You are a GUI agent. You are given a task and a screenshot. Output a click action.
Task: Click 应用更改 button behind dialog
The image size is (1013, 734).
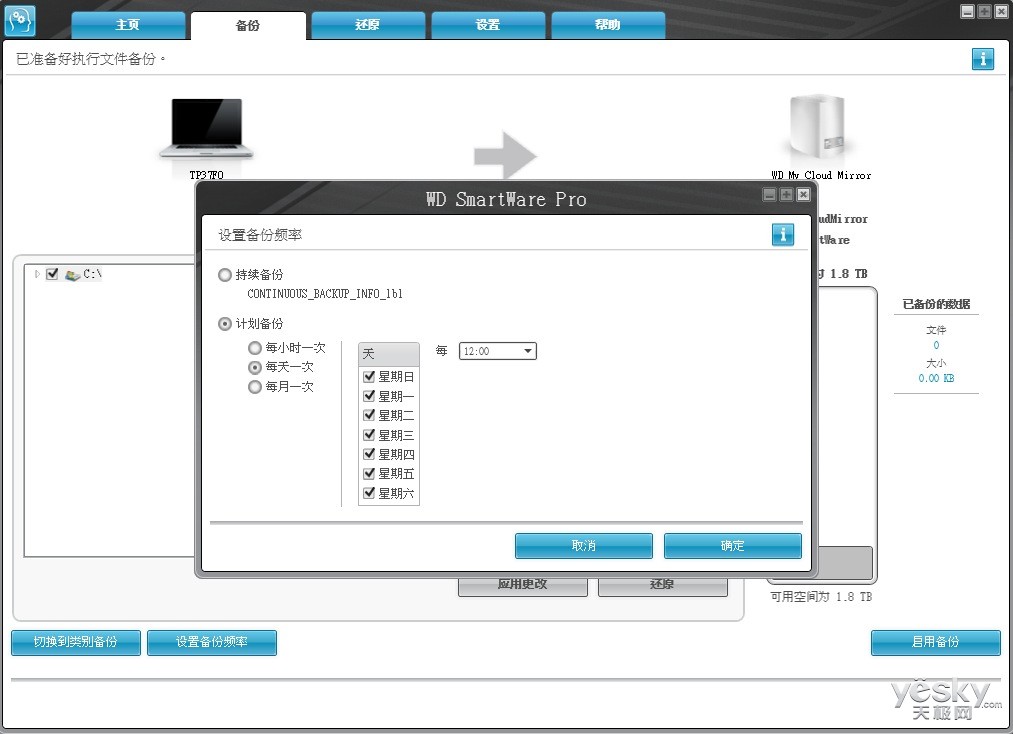(x=523, y=585)
